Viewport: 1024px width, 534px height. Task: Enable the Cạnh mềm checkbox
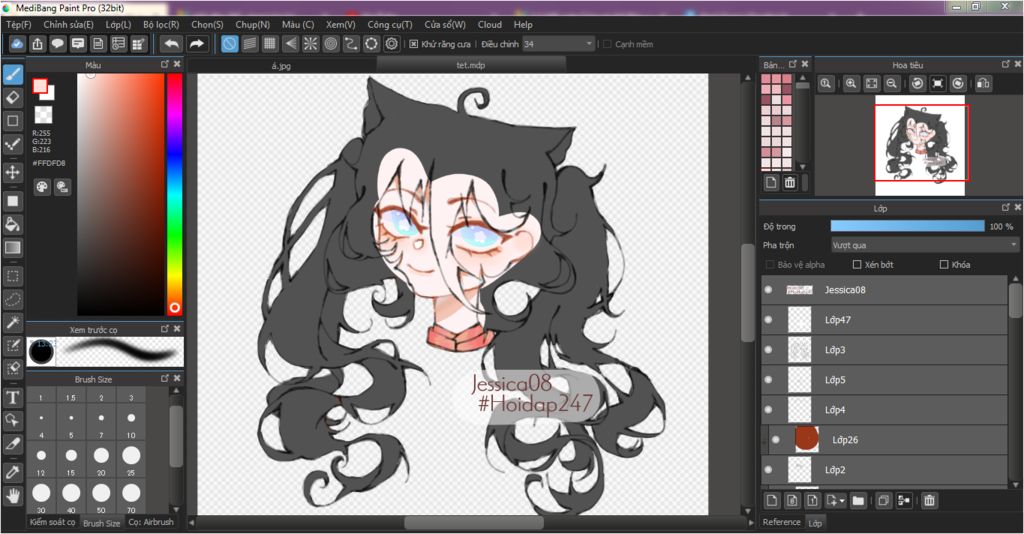(x=607, y=44)
